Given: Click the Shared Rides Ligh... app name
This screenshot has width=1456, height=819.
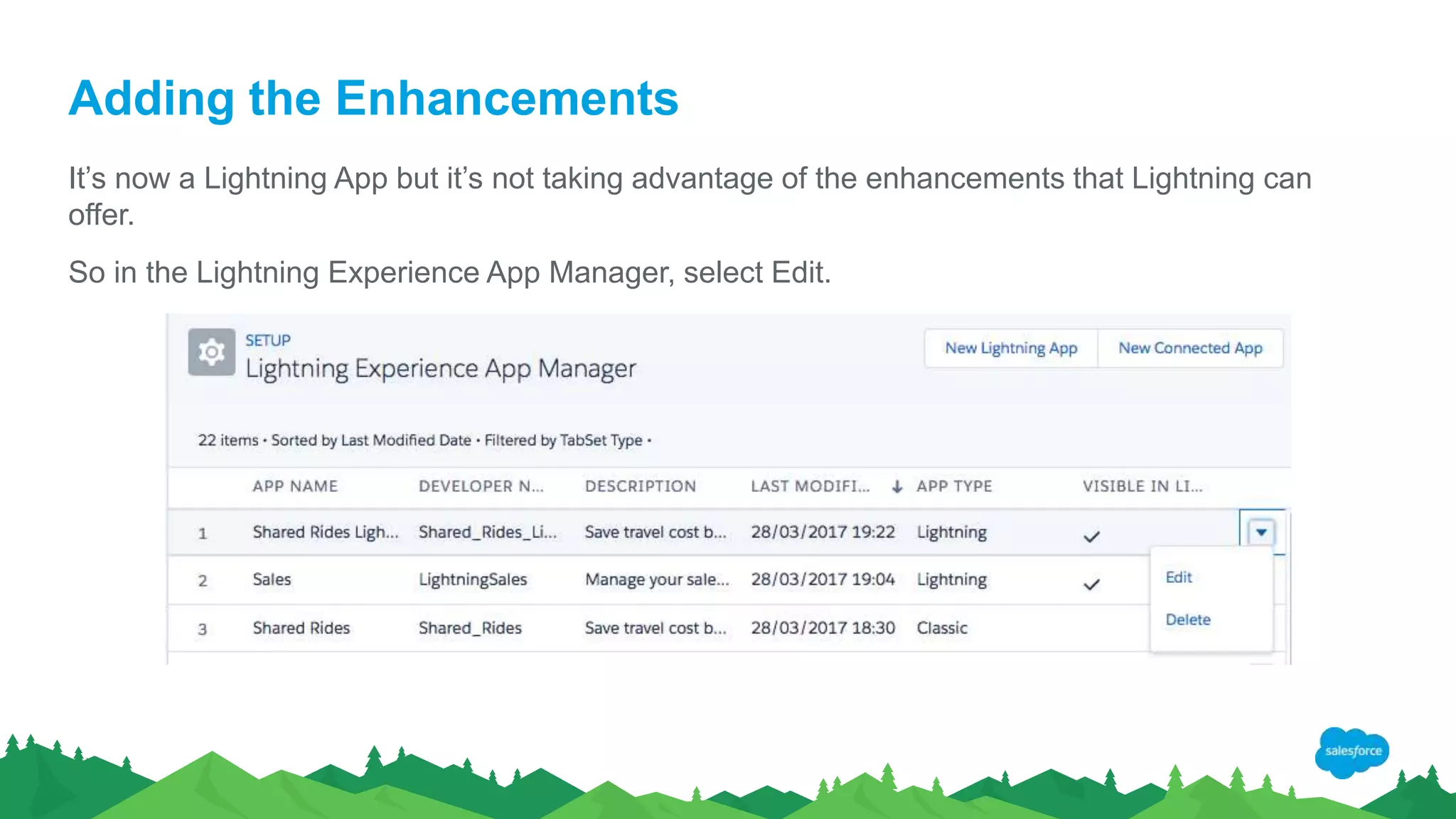Looking at the screenshot, I should pyautogui.click(x=326, y=532).
